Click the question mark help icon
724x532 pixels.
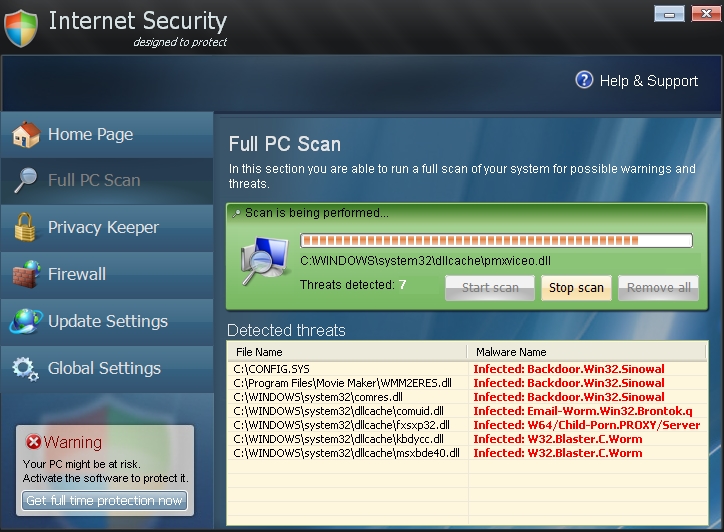584,80
